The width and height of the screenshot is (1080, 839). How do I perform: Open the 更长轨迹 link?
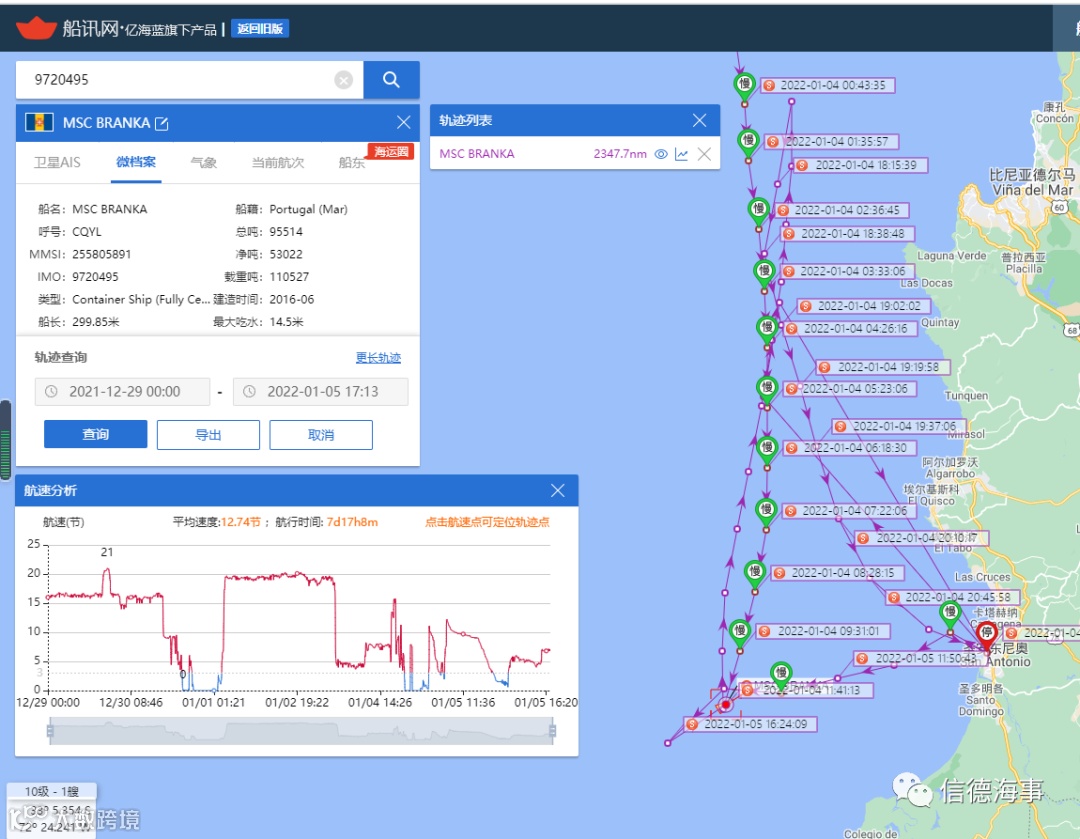[x=378, y=358]
